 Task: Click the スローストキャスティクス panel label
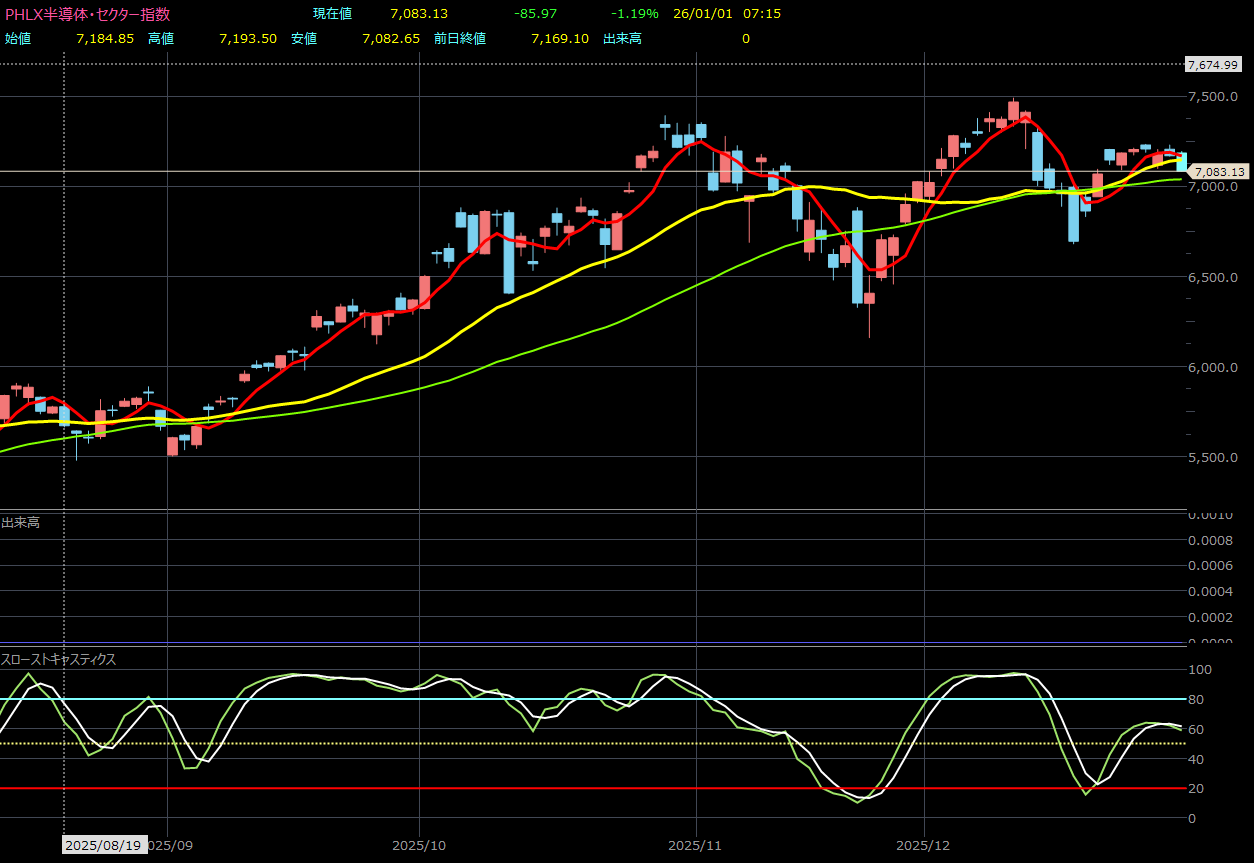[59, 659]
